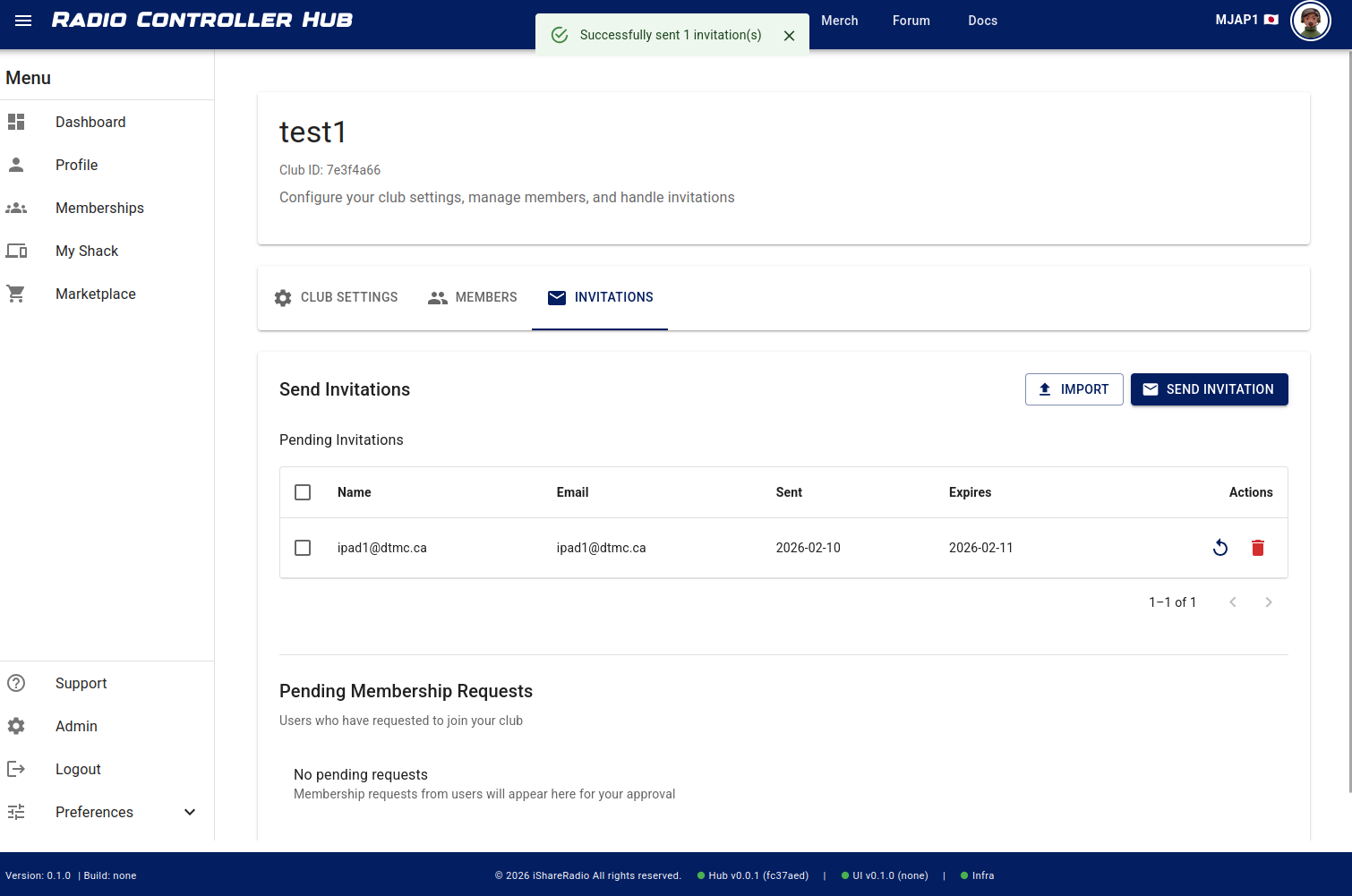Click the page vertical scrollbar
This screenshot has width=1352, height=896.
1348,421
